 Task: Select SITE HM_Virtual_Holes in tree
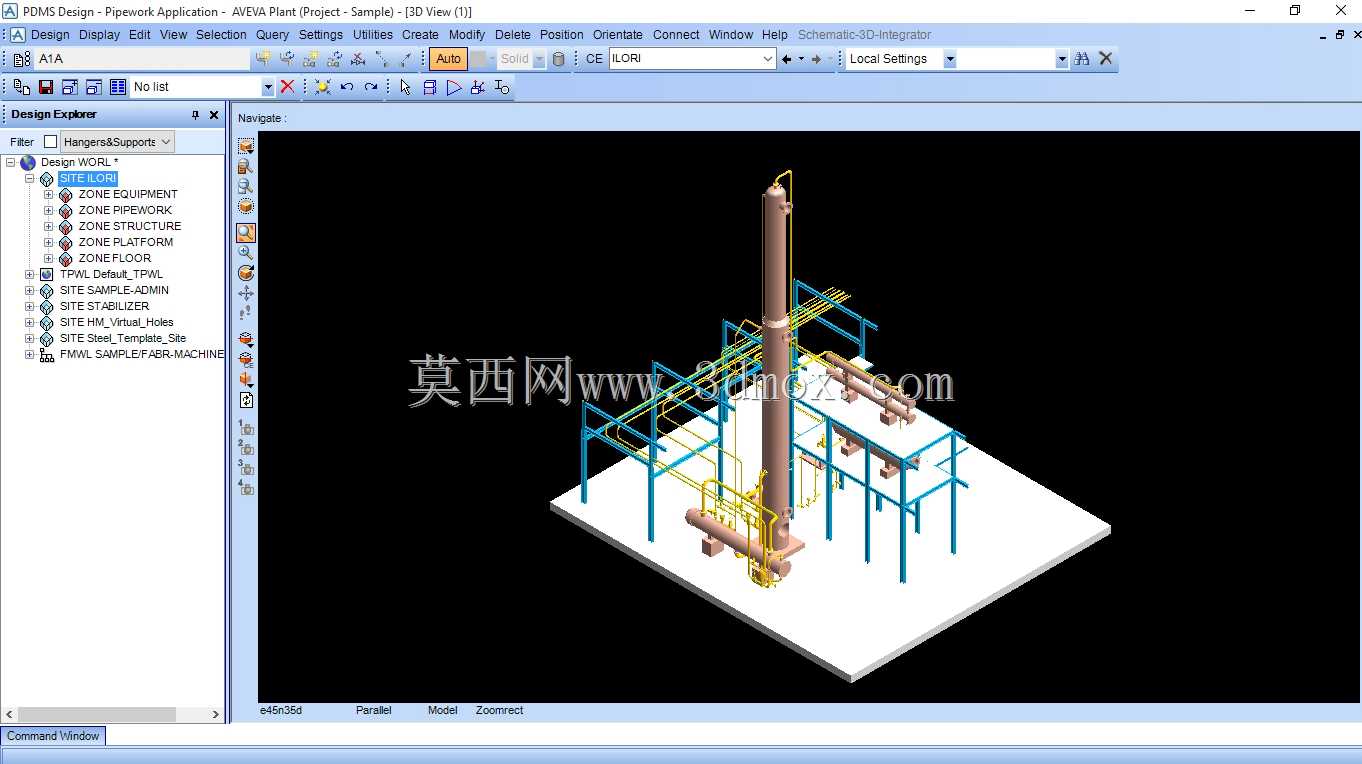click(x=116, y=322)
